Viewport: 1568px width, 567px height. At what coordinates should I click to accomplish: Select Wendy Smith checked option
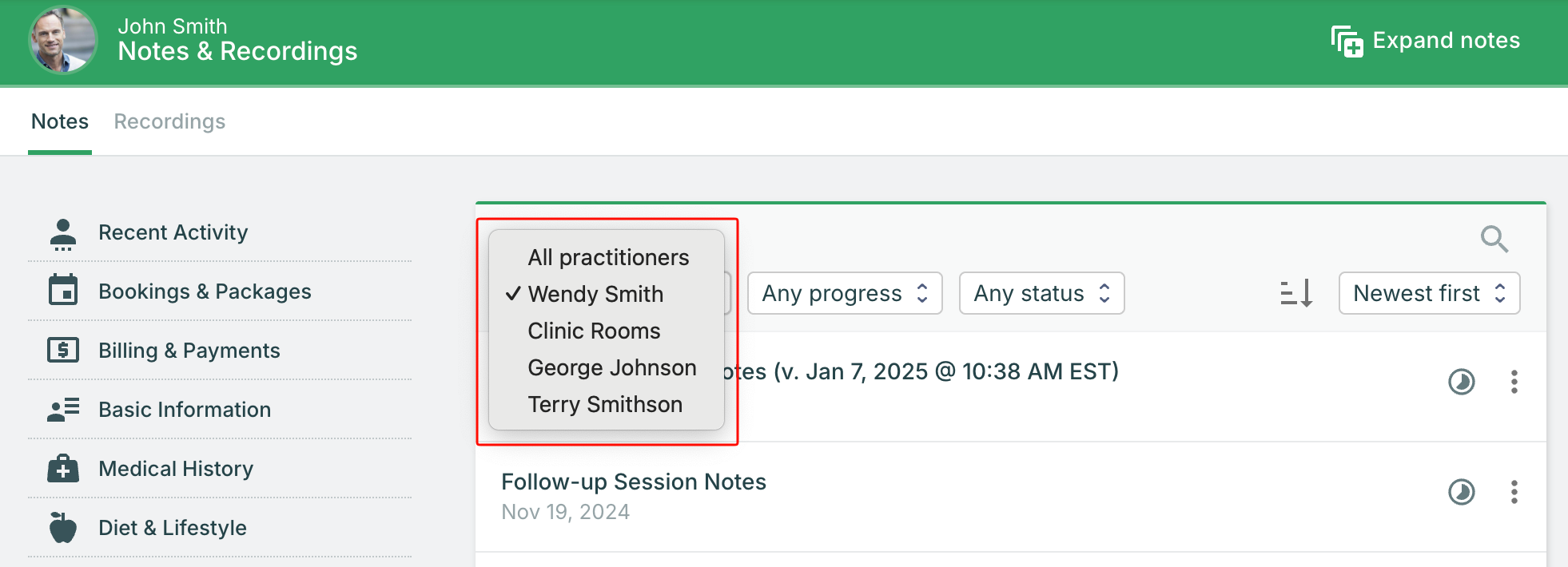pyautogui.click(x=595, y=294)
